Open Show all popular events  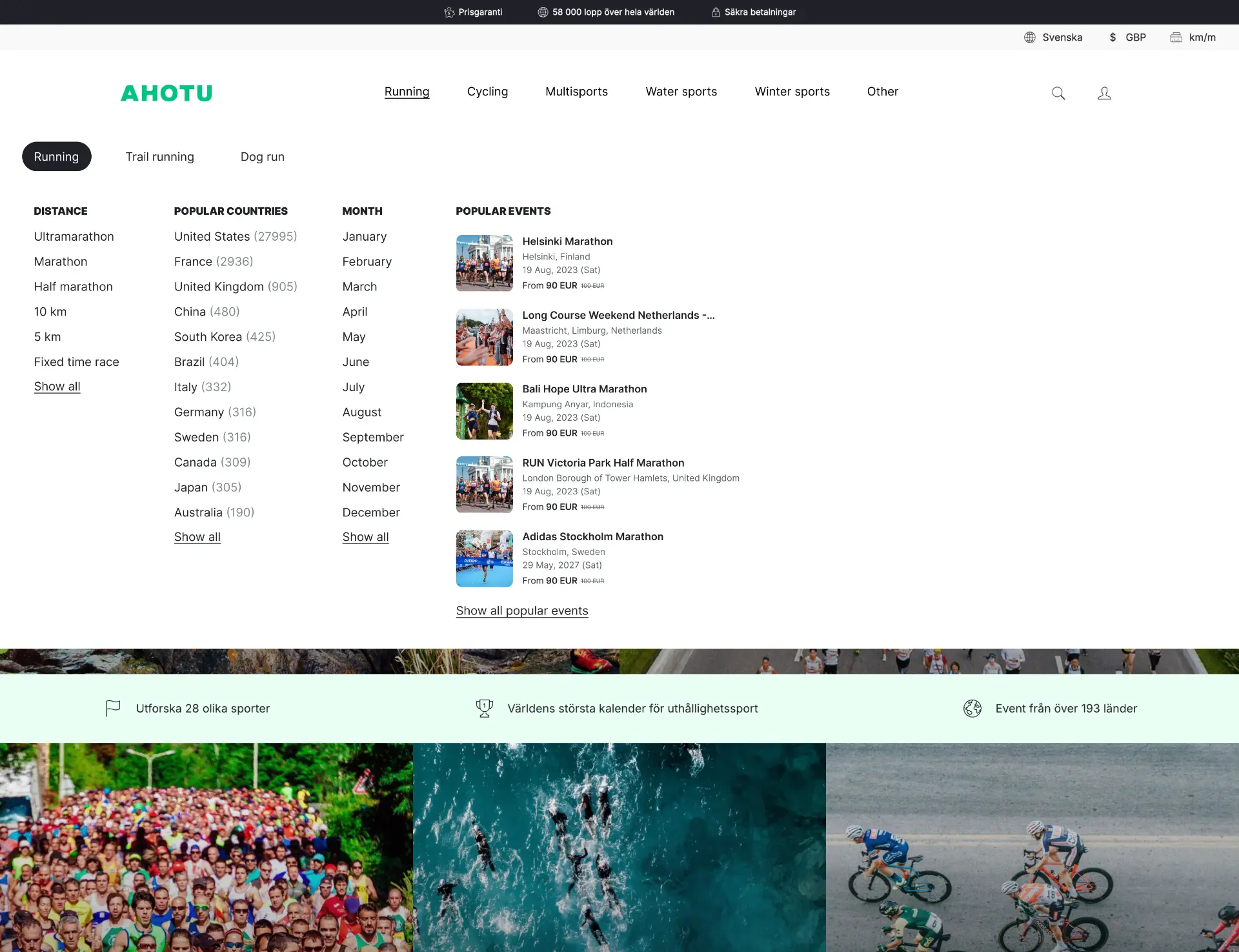pyautogui.click(x=521, y=611)
